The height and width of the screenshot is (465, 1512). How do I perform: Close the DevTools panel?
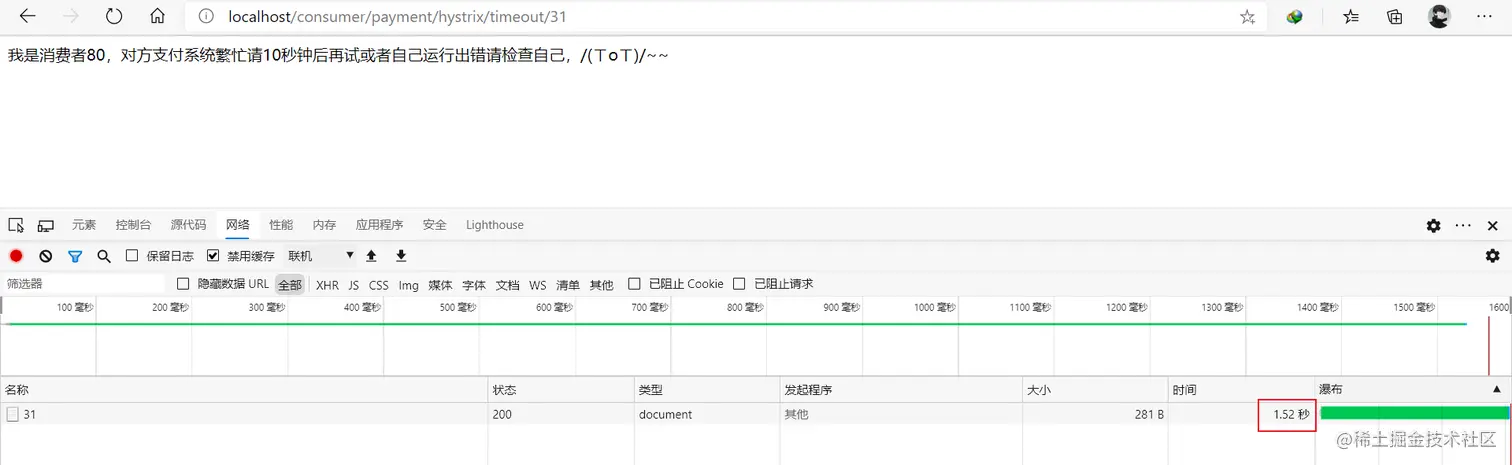(1493, 226)
